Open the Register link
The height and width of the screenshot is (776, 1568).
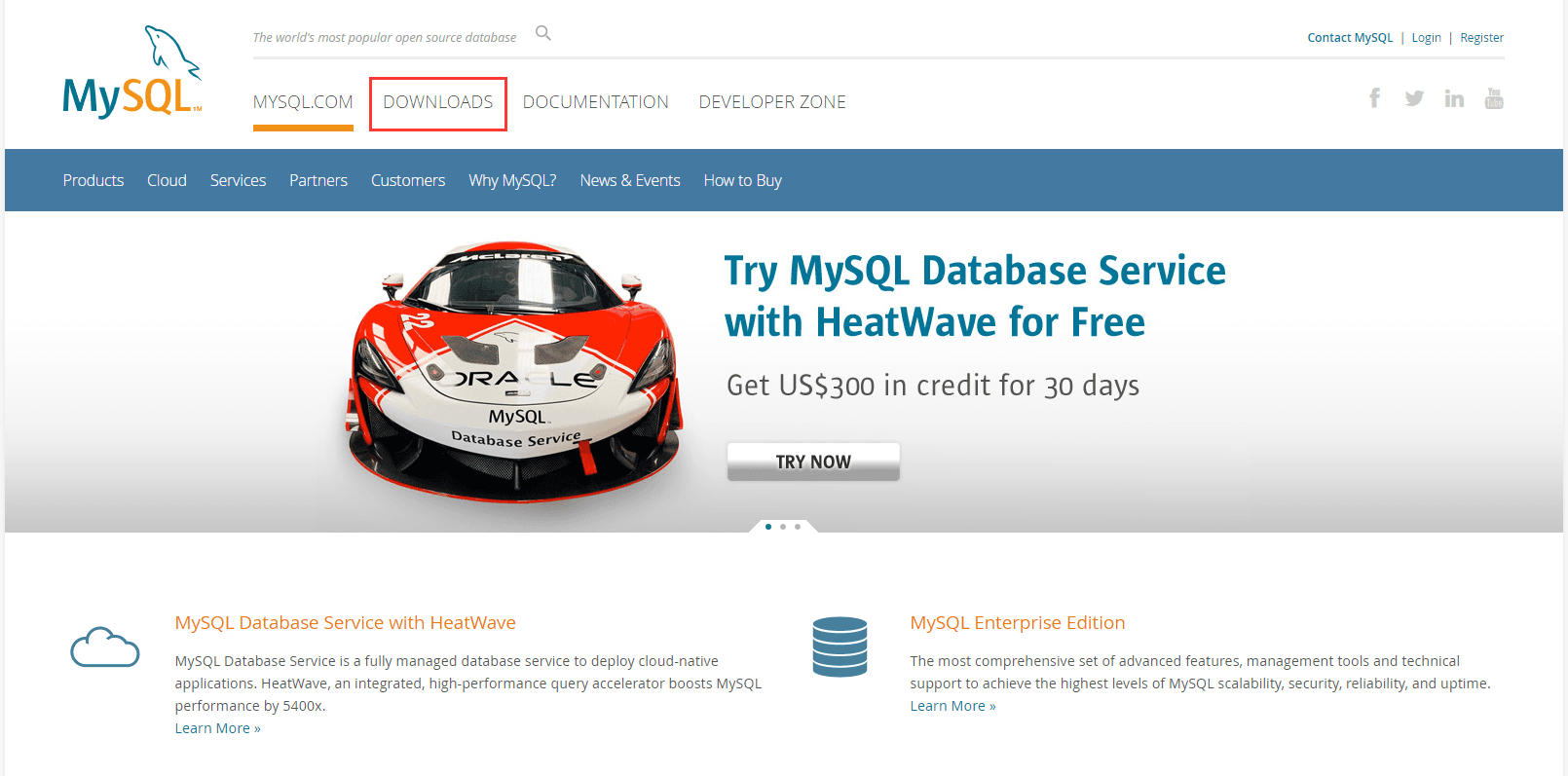(1482, 38)
